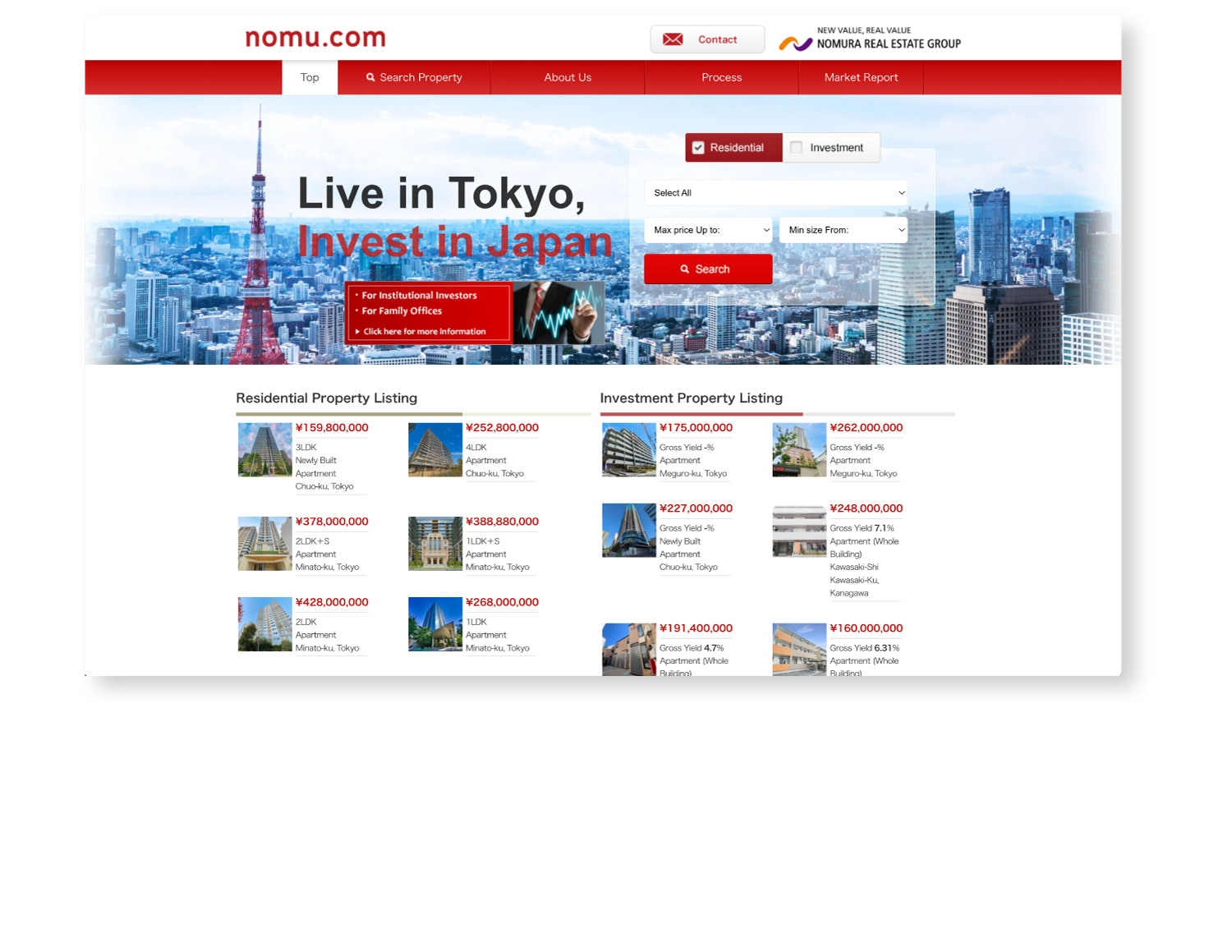Click the ¥159,800,000 price link

332,428
